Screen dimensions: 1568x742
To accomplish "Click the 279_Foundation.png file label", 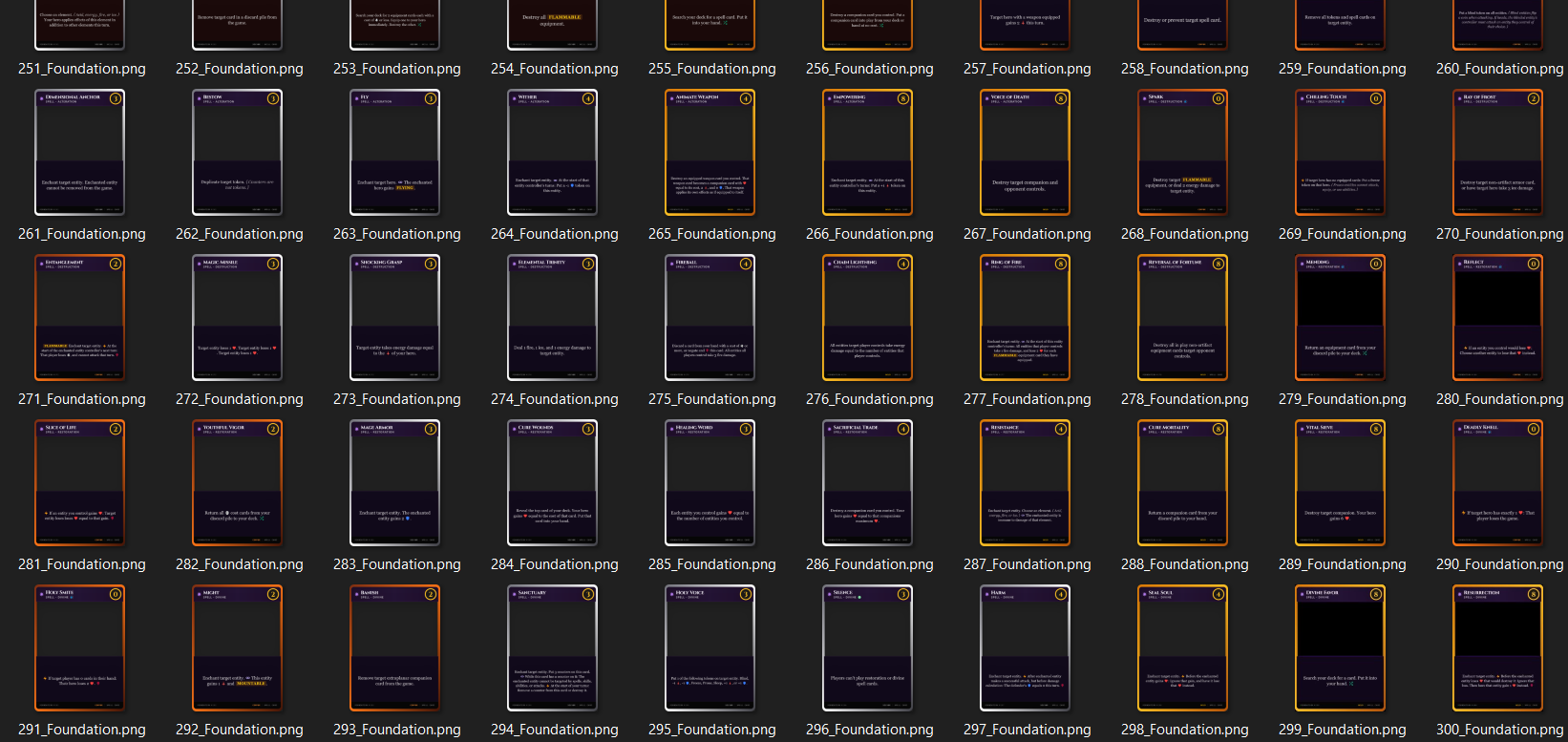I will [1343, 399].
